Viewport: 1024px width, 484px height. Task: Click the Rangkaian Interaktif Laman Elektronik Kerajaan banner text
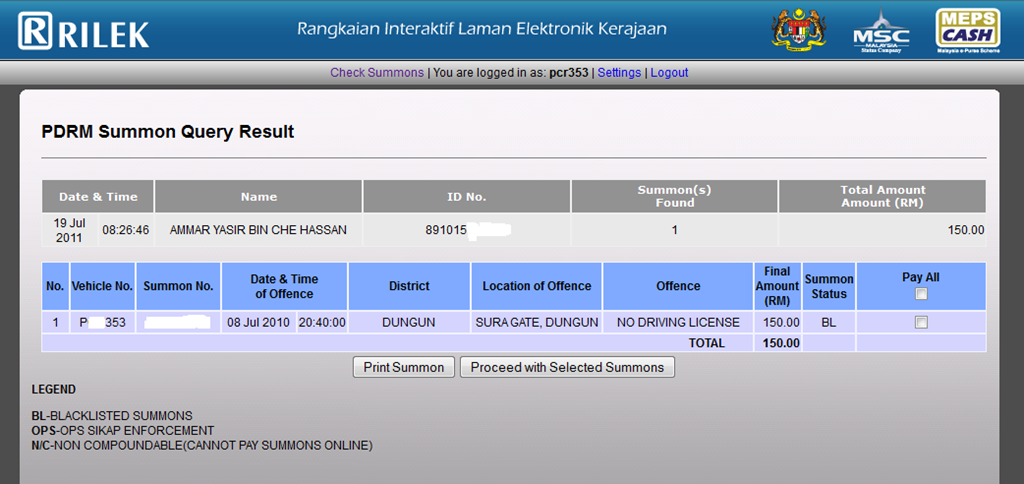pyautogui.click(x=482, y=29)
